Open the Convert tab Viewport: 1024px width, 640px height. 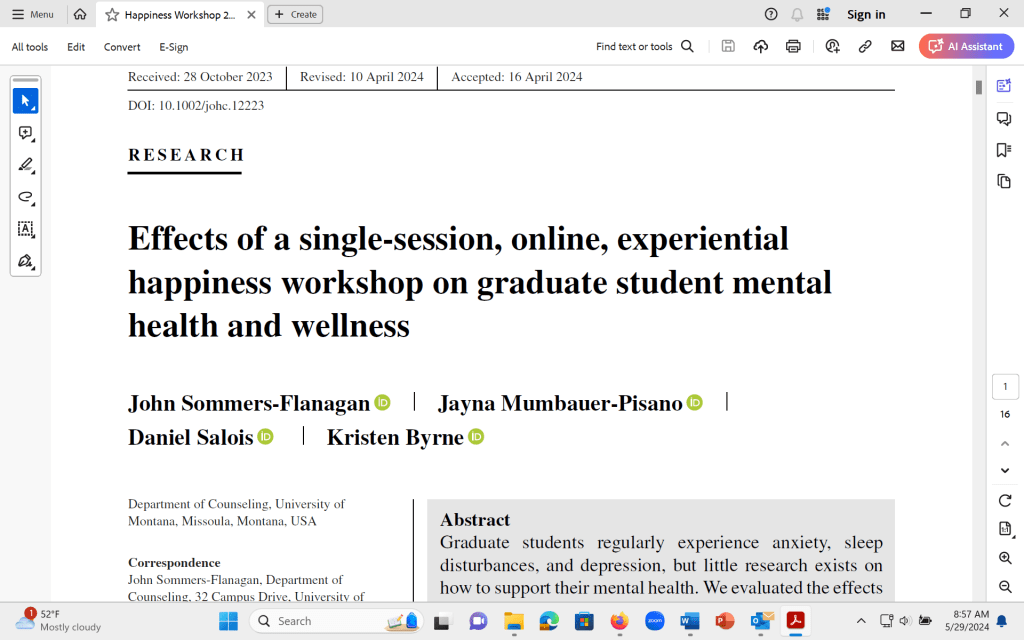tap(122, 47)
